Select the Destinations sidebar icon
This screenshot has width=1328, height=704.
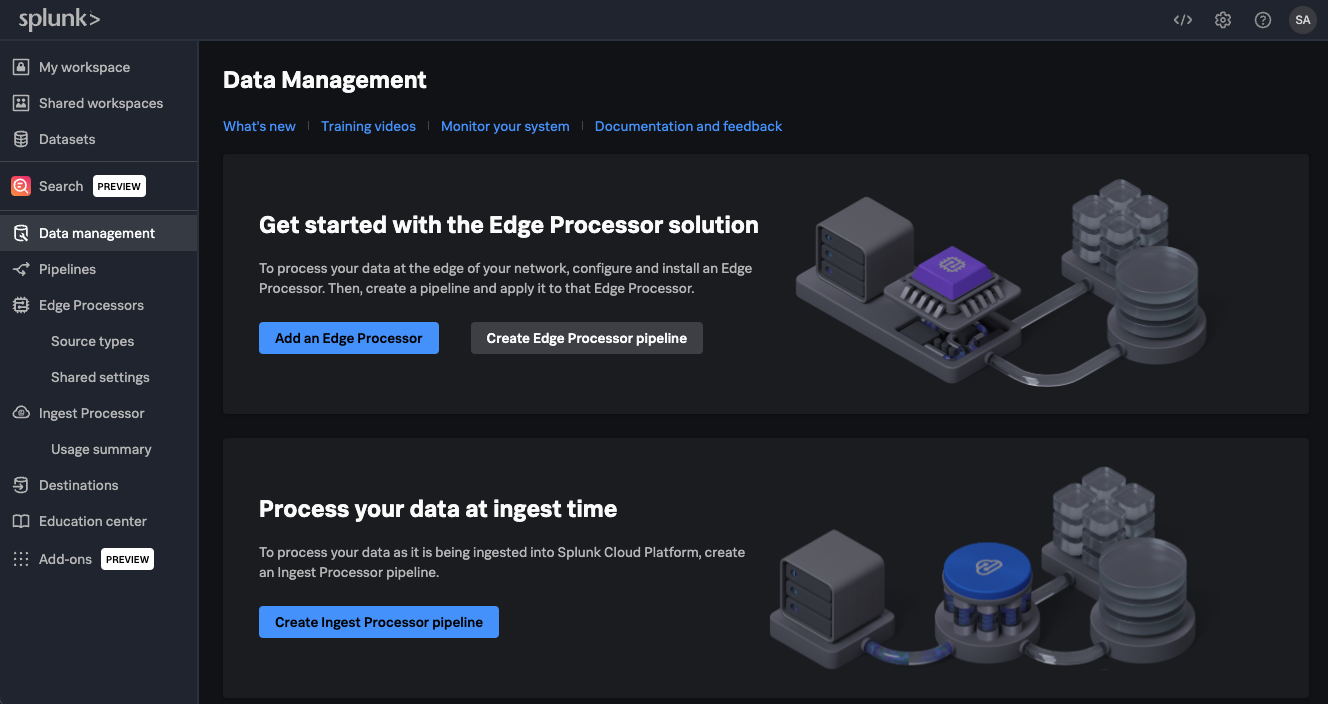[21, 485]
